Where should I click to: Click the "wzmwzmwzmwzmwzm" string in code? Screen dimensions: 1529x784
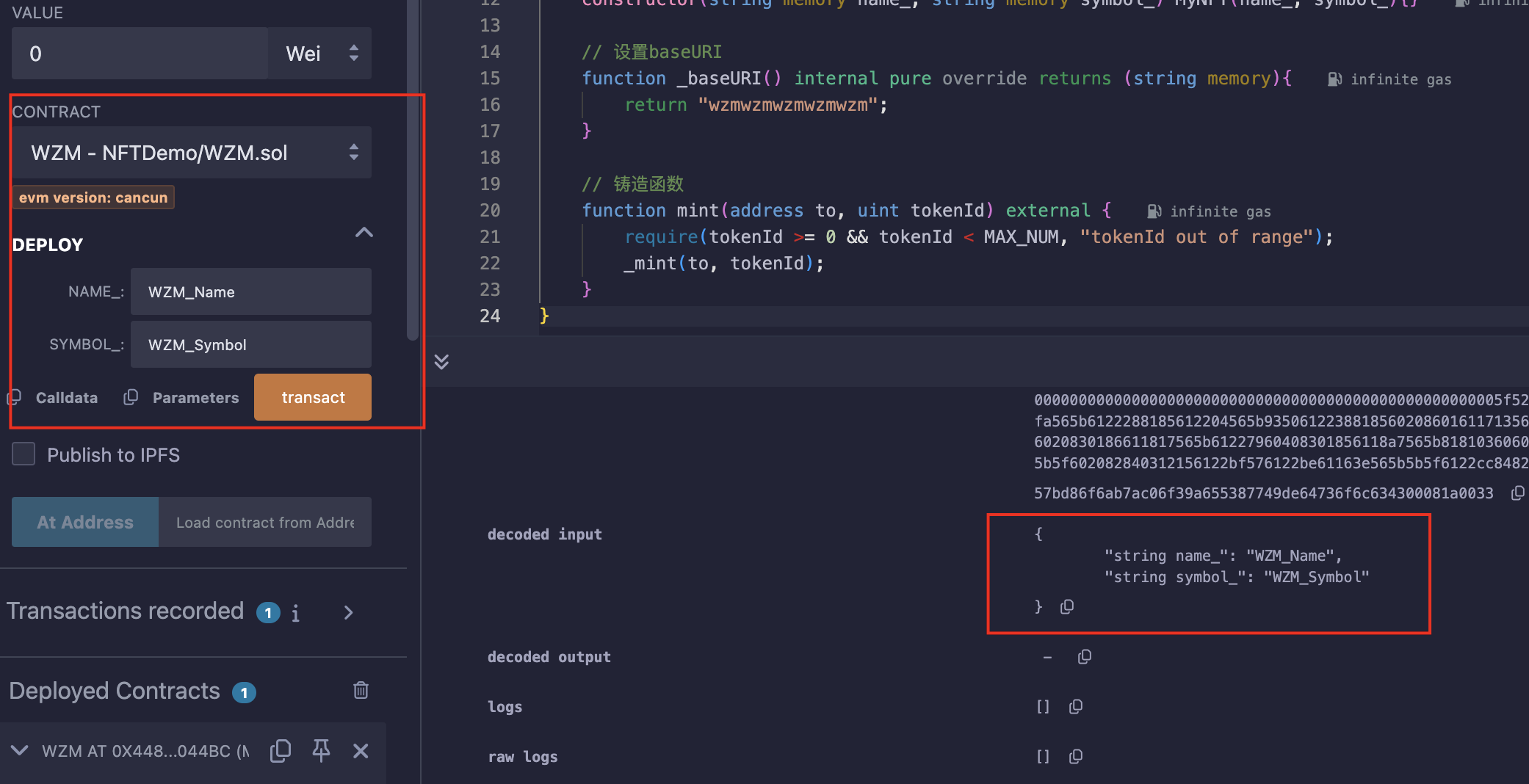click(788, 105)
